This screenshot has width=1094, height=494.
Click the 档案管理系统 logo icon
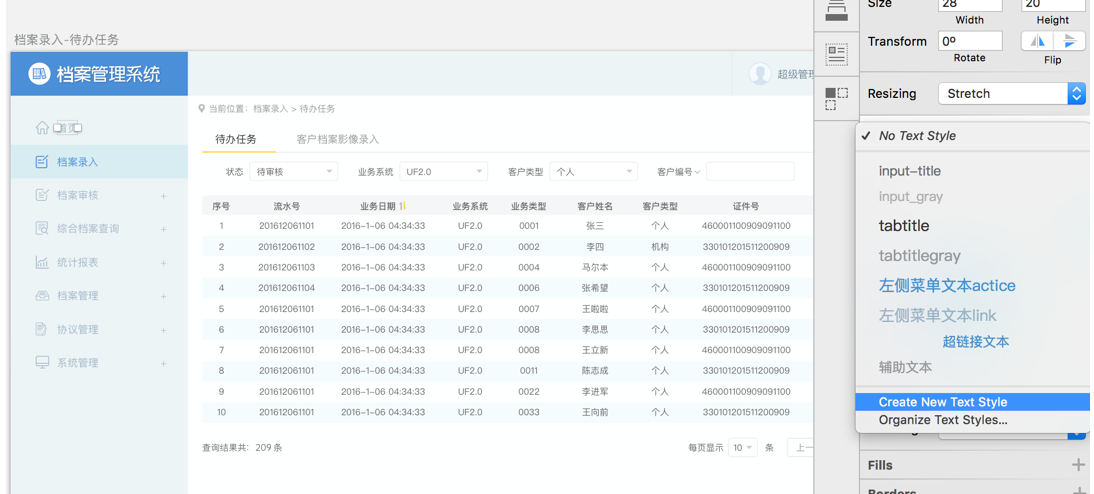click(x=39, y=73)
